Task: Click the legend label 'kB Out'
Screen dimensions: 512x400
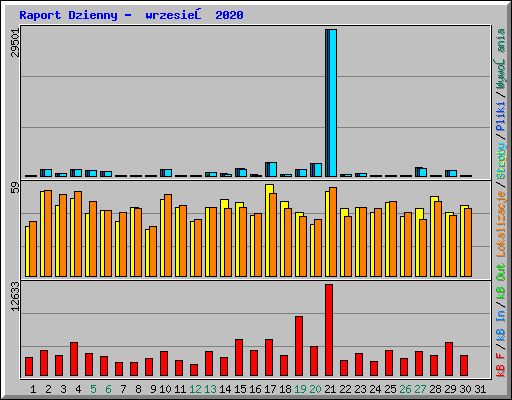Action: pos(500,281)
